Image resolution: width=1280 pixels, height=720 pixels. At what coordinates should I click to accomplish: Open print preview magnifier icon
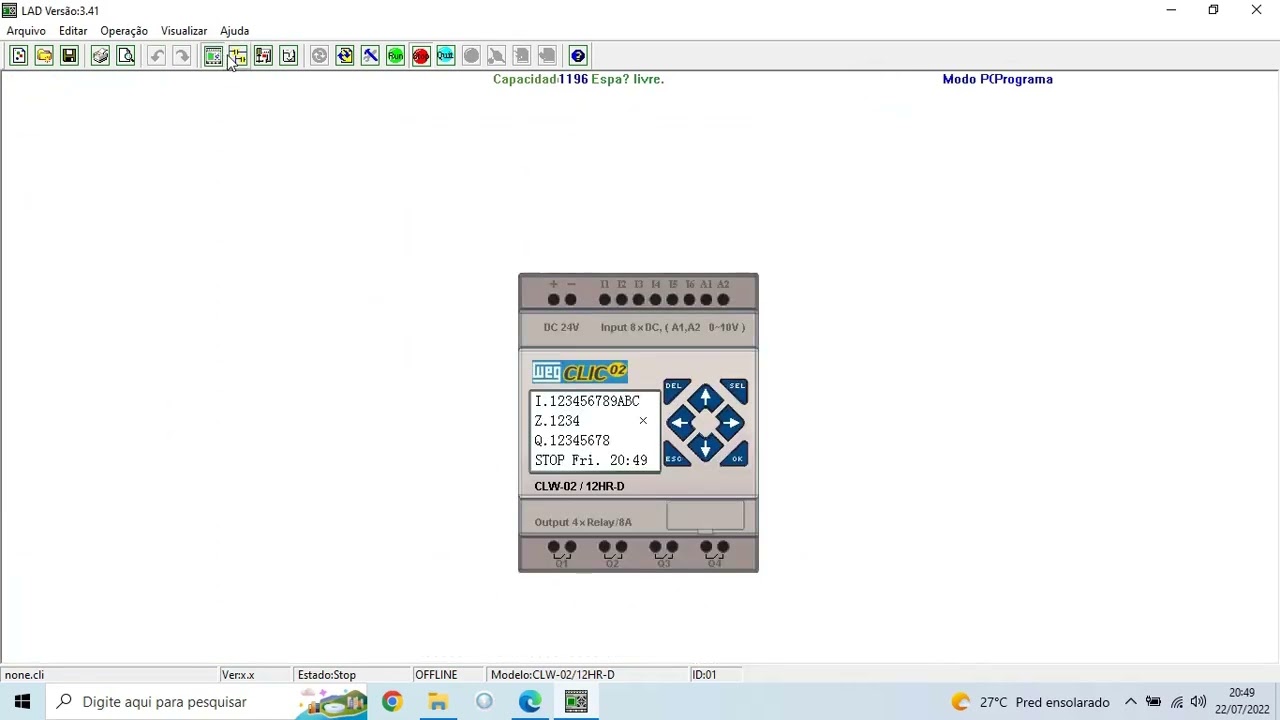pyautogui.click(x=126, y=56)
